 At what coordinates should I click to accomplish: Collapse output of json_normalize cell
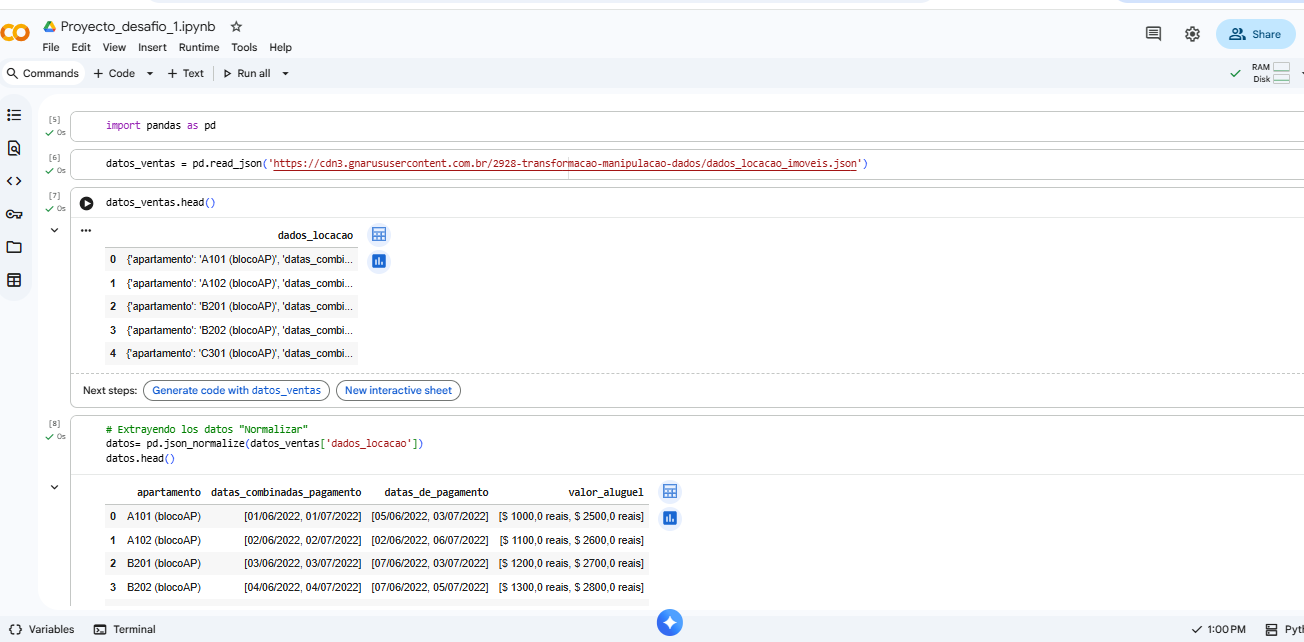(x=54, y=487)
